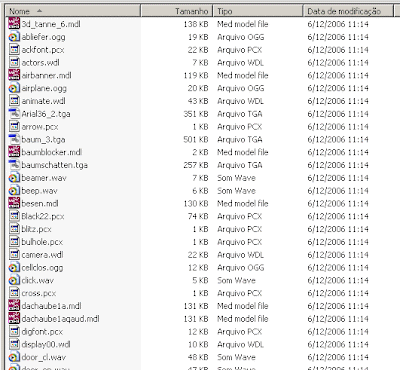Viewport: 400px width, 370px height.
Task: Click the digfont.pcx file icon
Action: coord(14,331)
